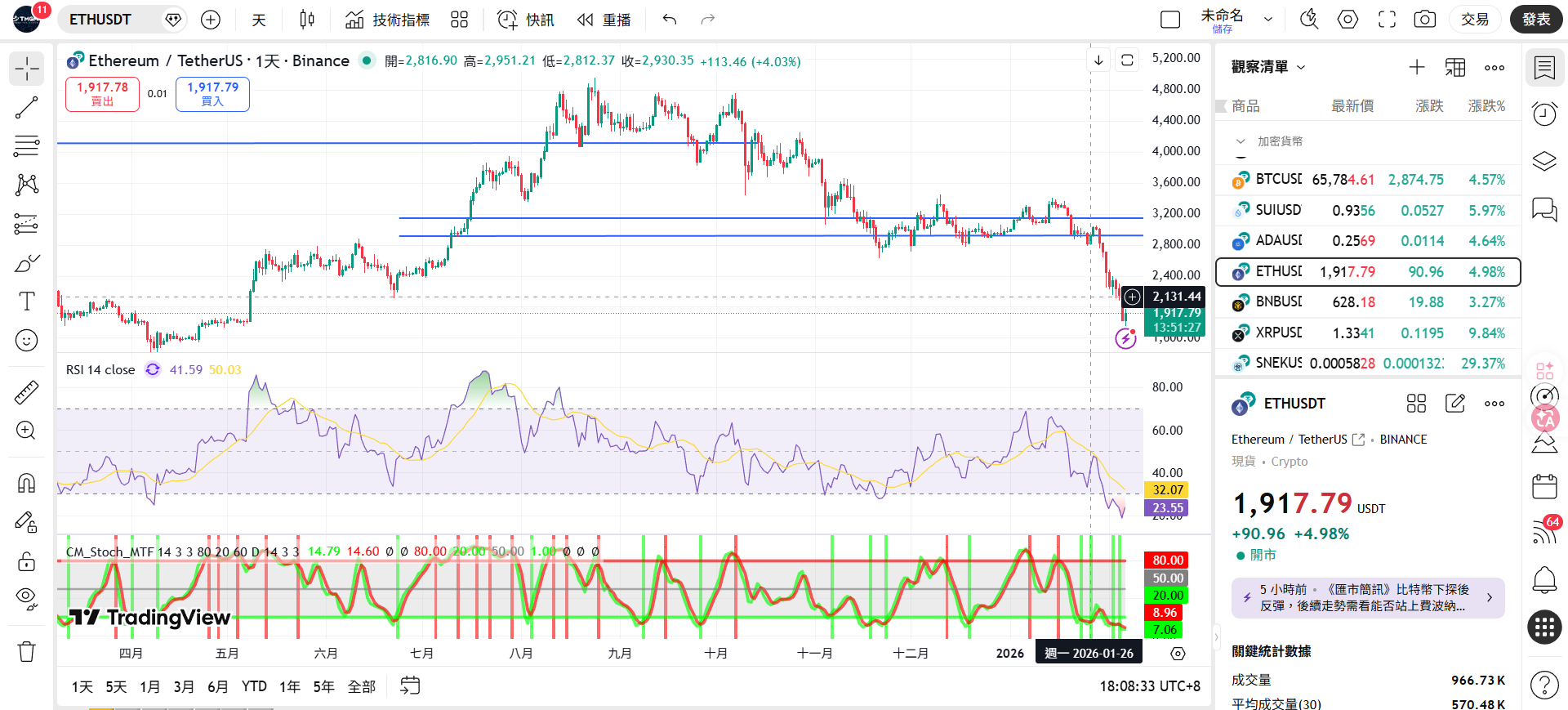This screenshot has width=1568, height=710.
Task: Open the technical indicators dialog
Action: [387, 20]
